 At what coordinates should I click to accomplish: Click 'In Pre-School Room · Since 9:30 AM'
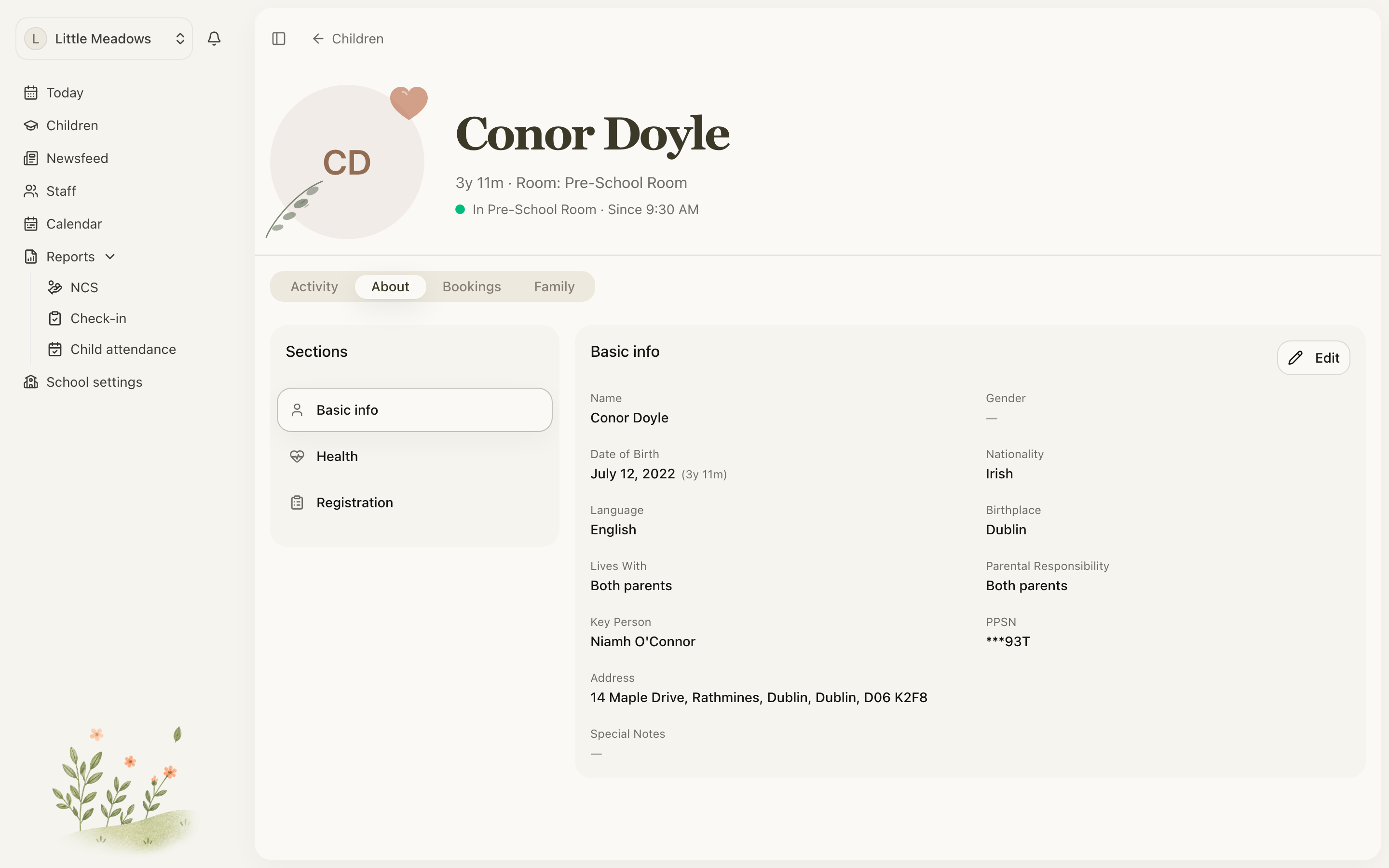pos(586,210)
